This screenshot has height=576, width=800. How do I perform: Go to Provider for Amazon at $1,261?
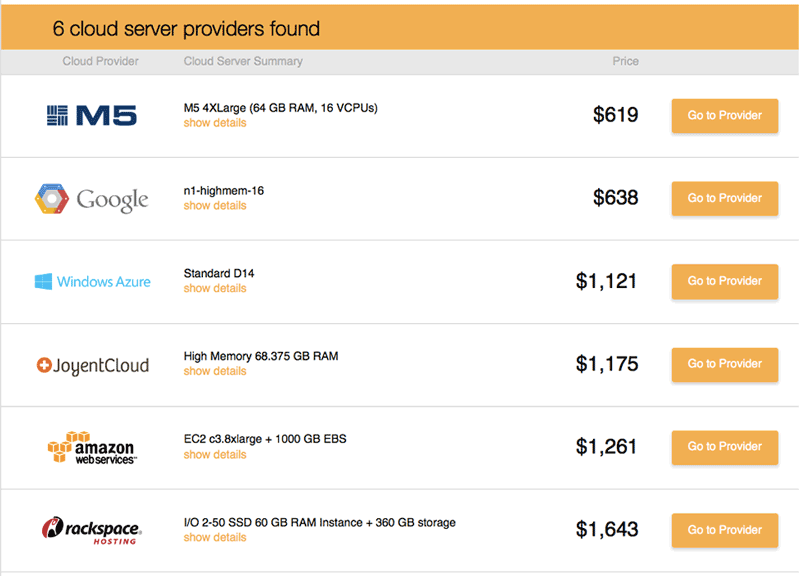coord(724,447)
